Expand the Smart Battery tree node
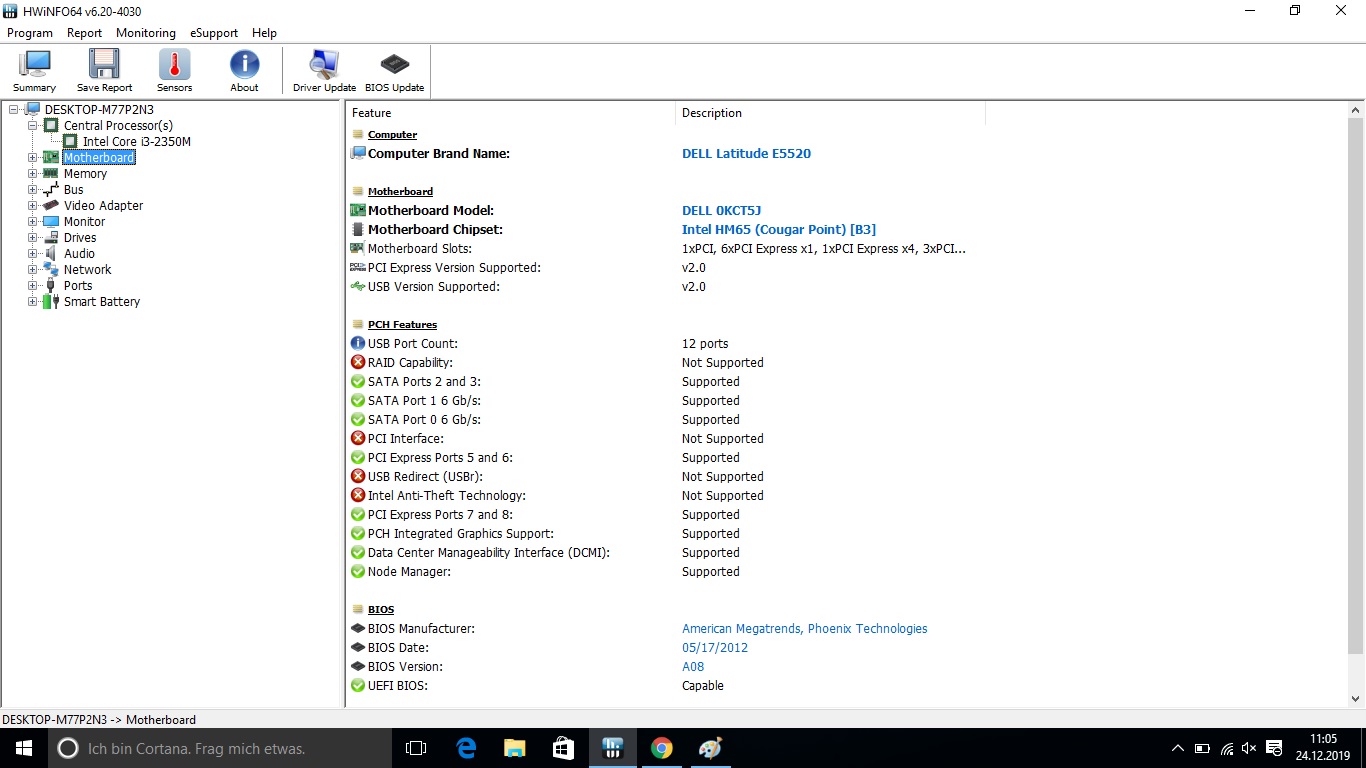 33,302
